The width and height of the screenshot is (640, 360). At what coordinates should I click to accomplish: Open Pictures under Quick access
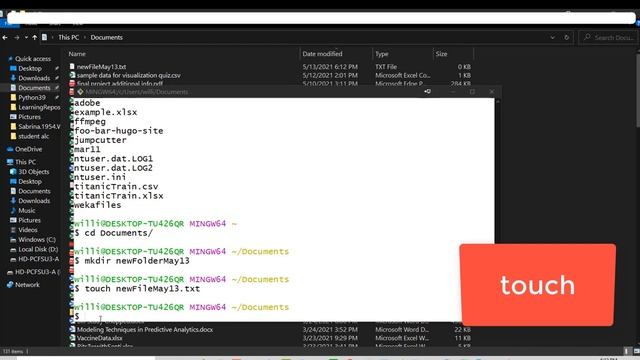[x=29, y=117]
